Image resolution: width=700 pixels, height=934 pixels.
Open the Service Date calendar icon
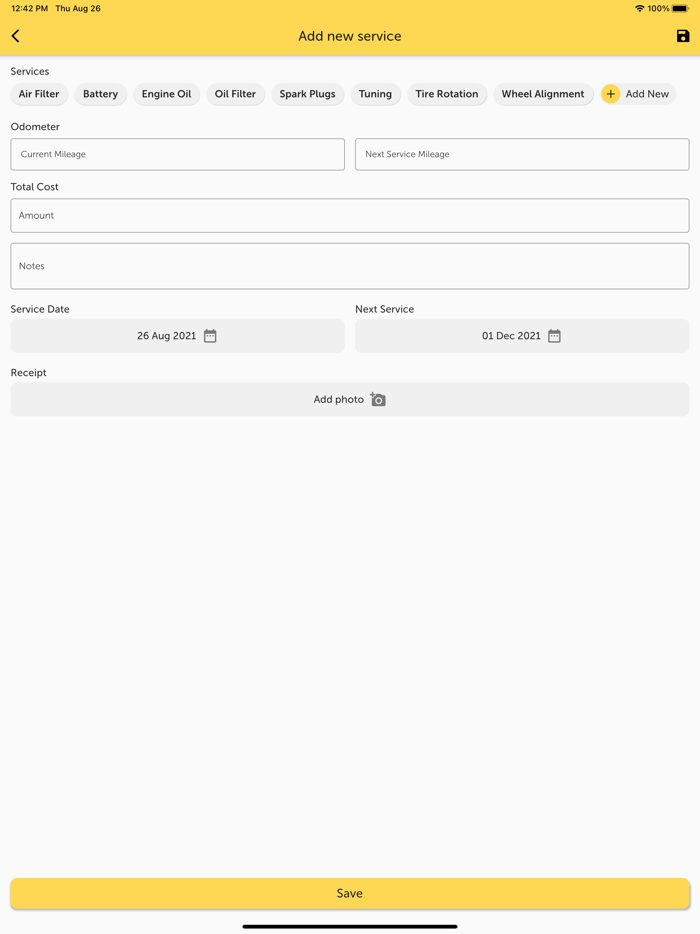[x=210, y=336]
